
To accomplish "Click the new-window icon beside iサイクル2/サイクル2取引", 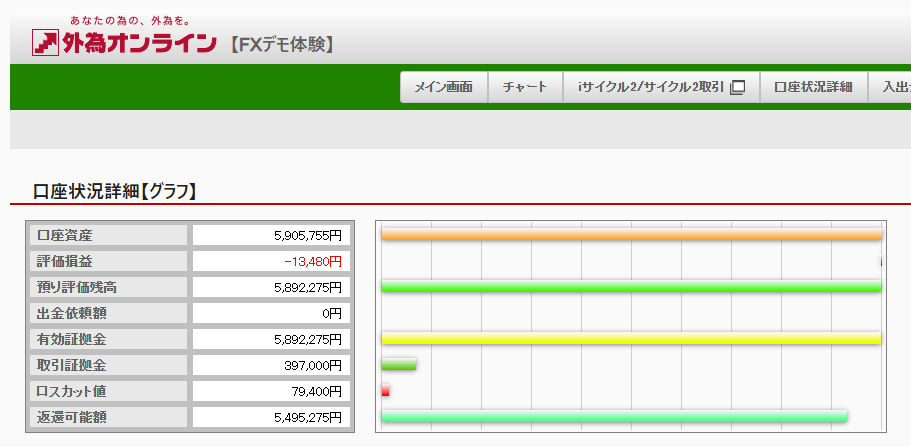I will click(x=738, y=87).
